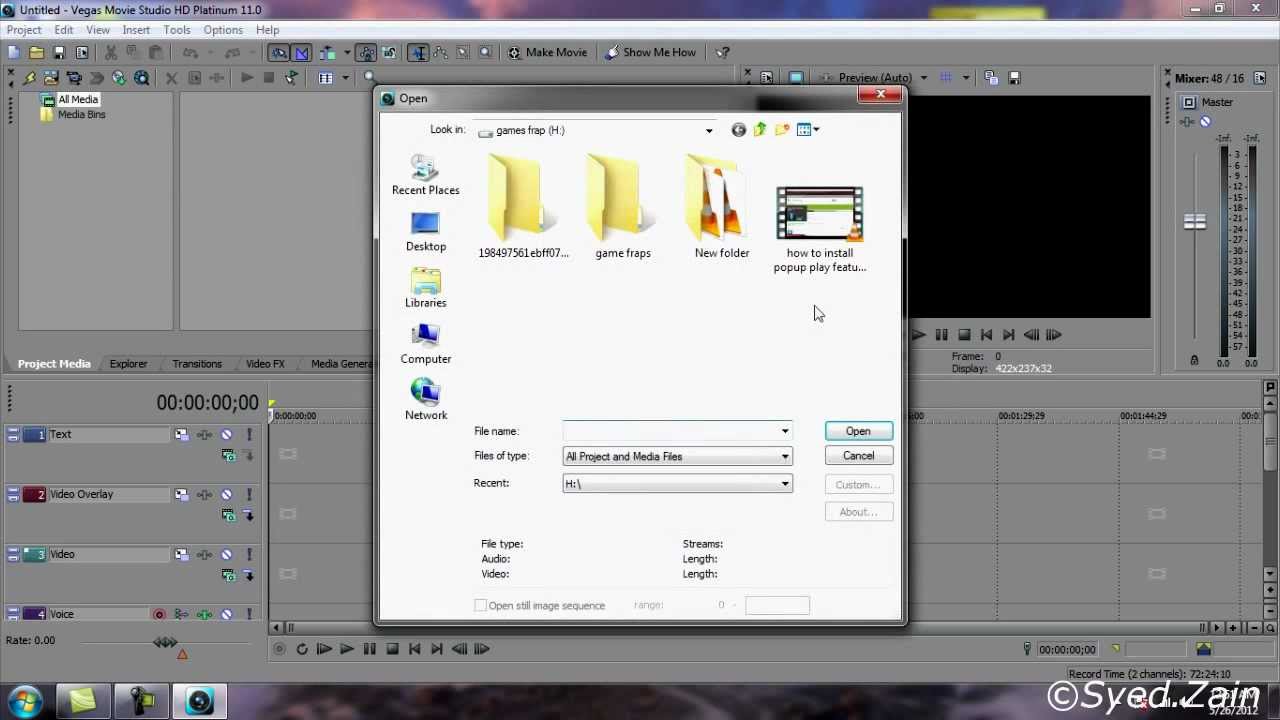The image size is (1280, 720).
Task: Mute the Voice audio track
Action: (x=227, y=615)
